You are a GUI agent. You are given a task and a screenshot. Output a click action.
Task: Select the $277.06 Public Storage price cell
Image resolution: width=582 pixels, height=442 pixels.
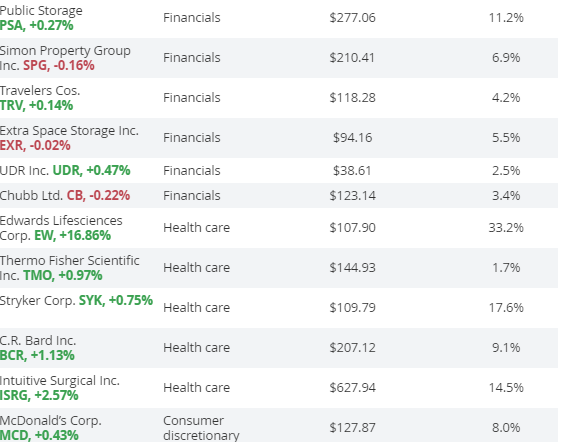point(352,17)
